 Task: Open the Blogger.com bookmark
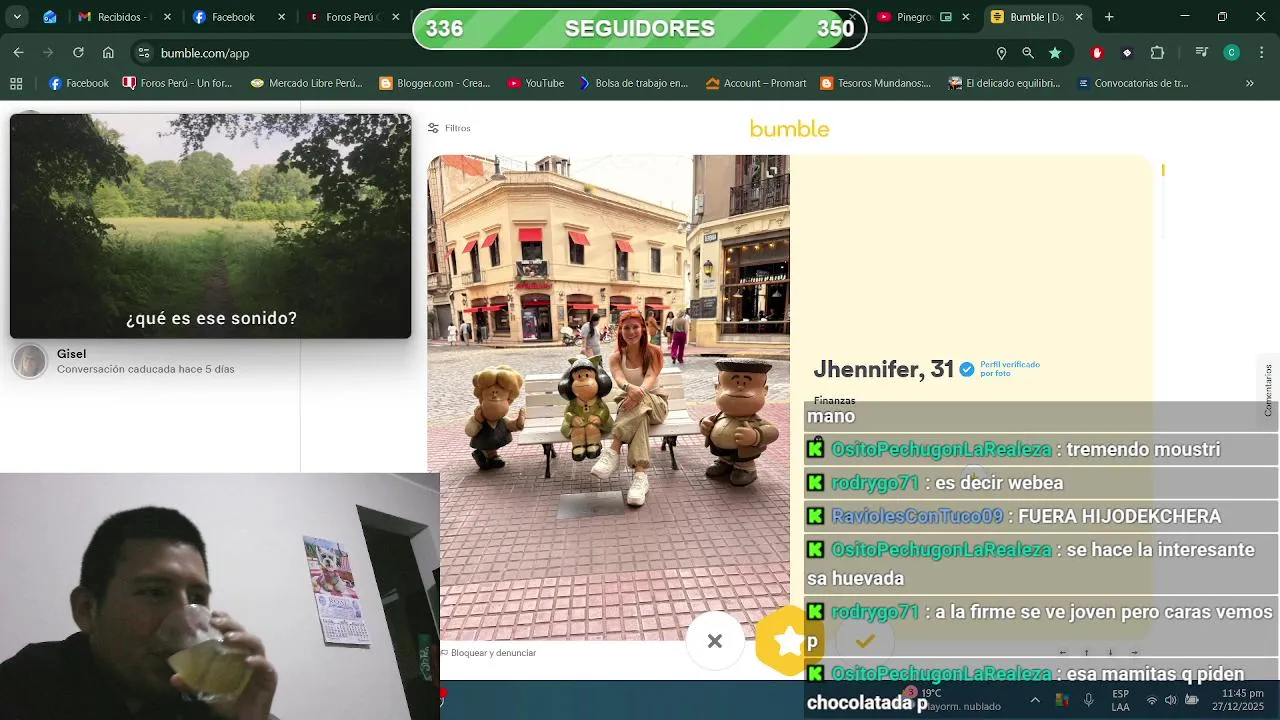click(435, 84)
